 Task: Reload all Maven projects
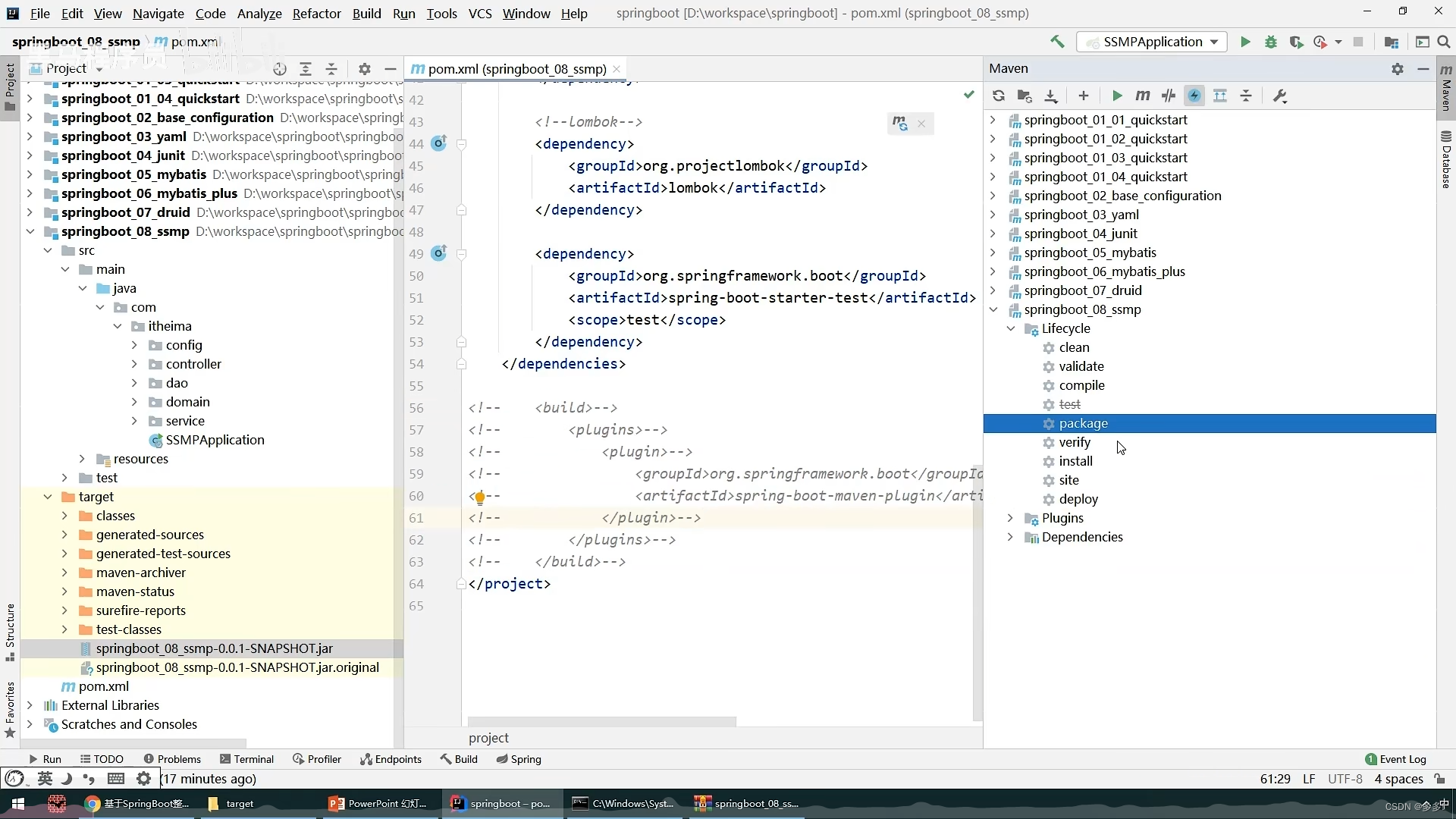[x=998, y=96]
